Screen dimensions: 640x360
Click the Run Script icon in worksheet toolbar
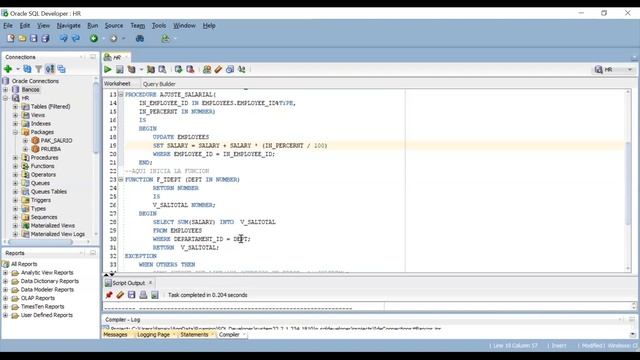pyautogui.click(x=119, y=69)
